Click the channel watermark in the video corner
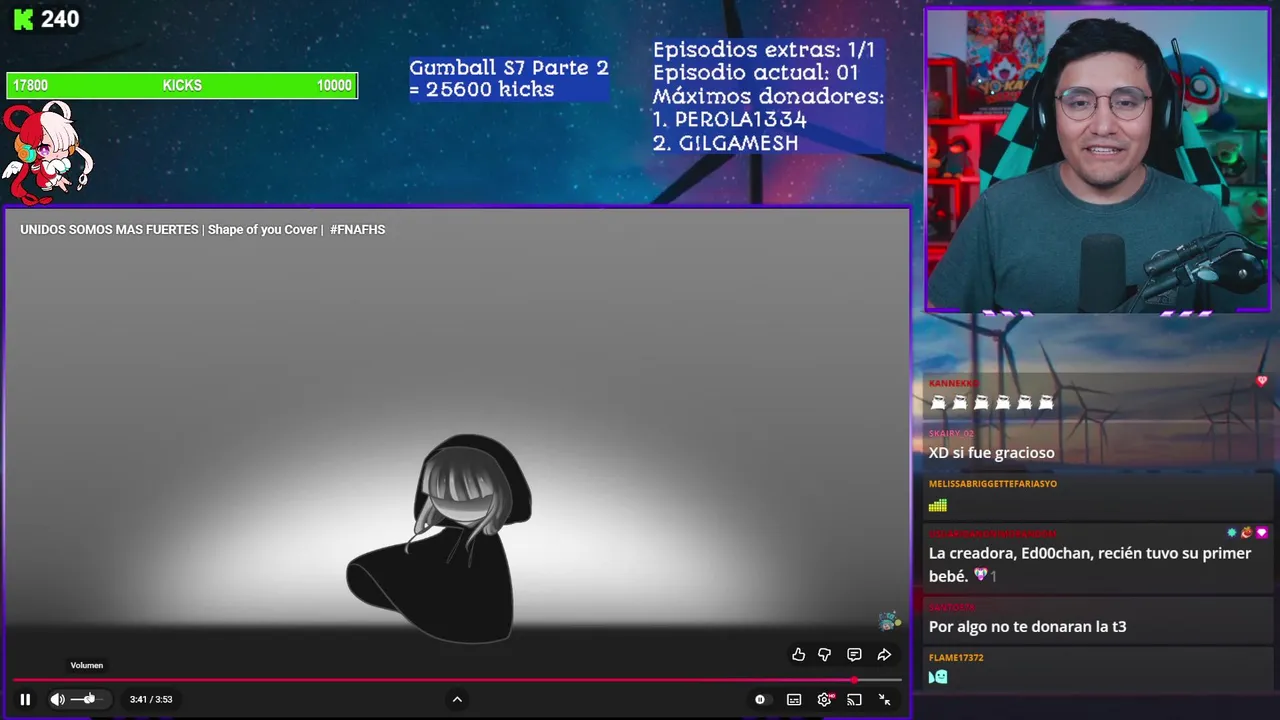 point(889,621)
